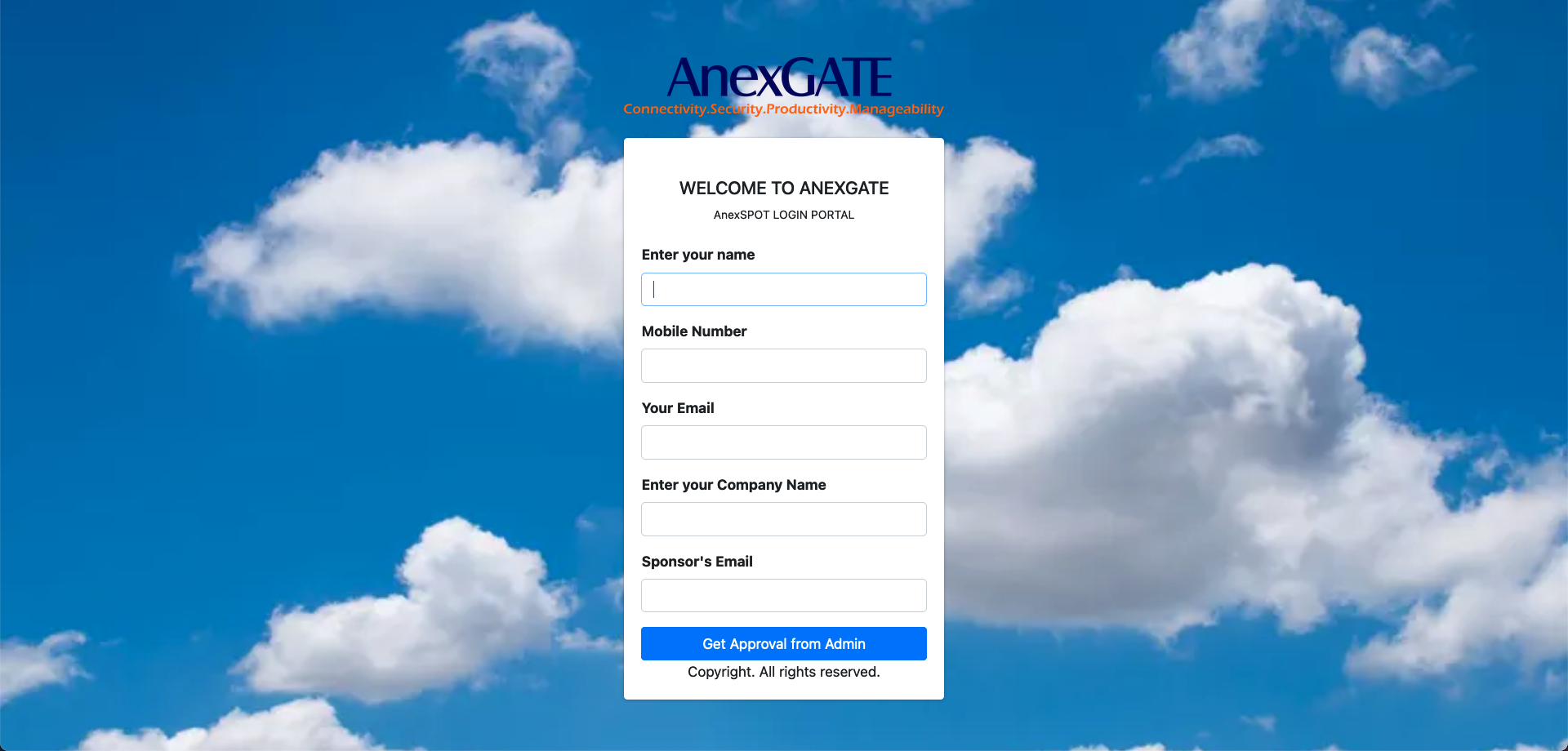
Task: Click the word Productivity in the tagline
Action: click(806, 109)
